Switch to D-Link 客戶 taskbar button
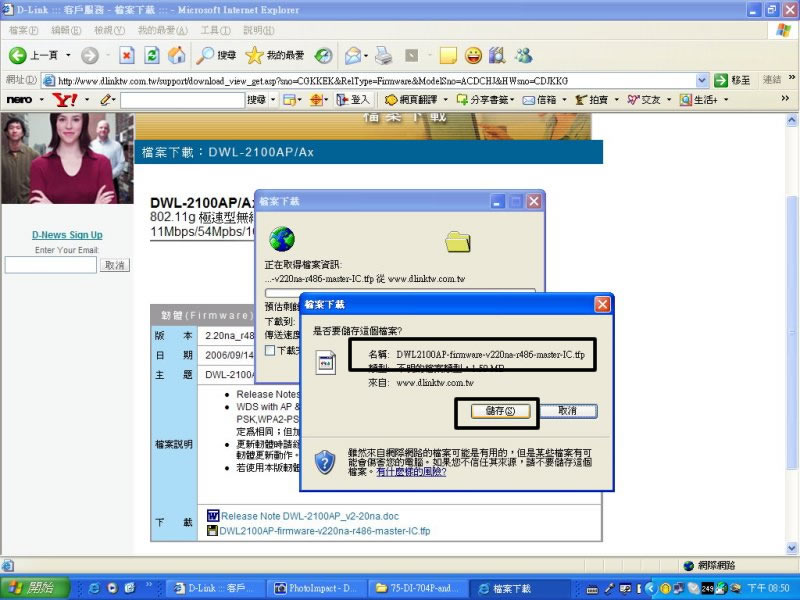Screen dimensions: 800x600 click(x=214, y=588)
